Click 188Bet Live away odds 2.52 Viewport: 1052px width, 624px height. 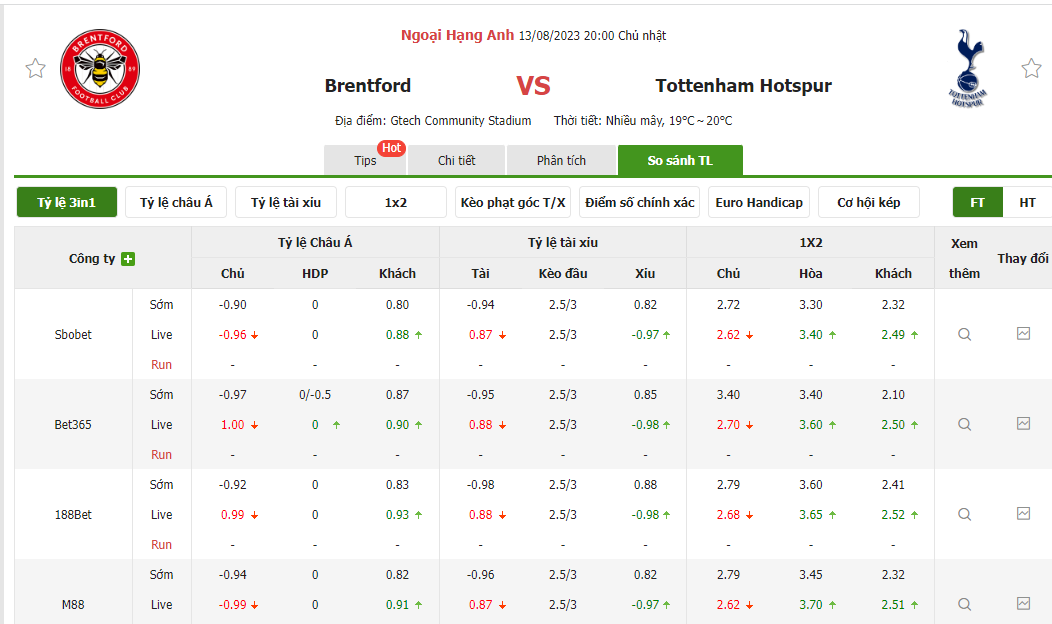coord(893,514)
